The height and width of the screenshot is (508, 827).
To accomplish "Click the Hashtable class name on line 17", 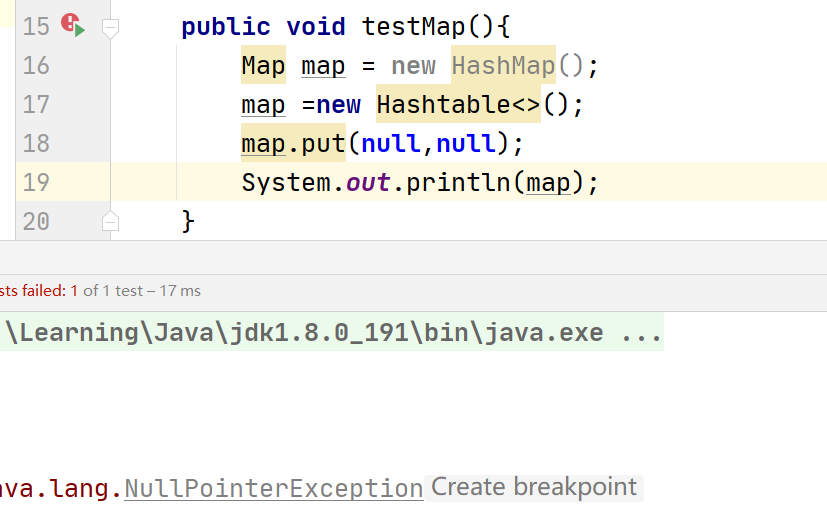I will point(443,104).
